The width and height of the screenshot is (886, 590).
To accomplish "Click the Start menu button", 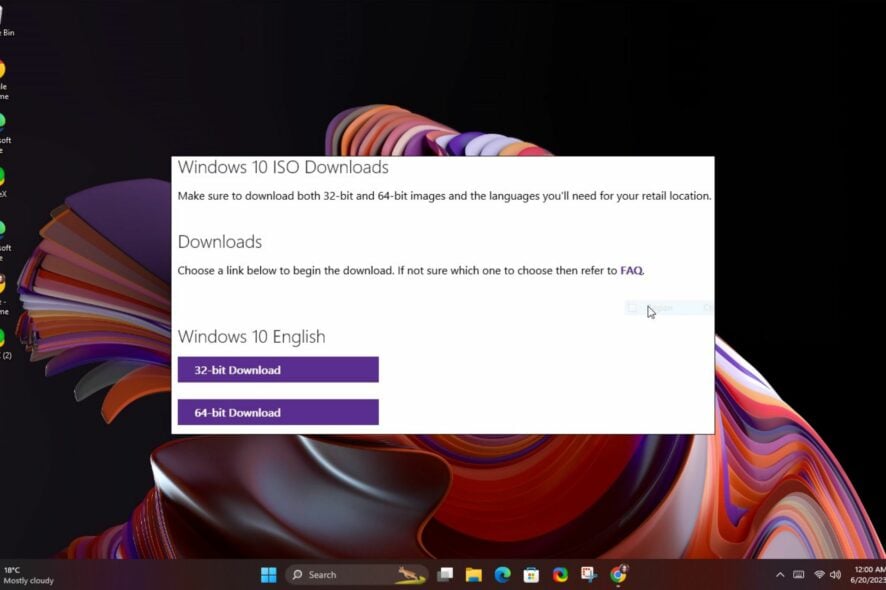I will pyautogui.click(x=268, y=575).
